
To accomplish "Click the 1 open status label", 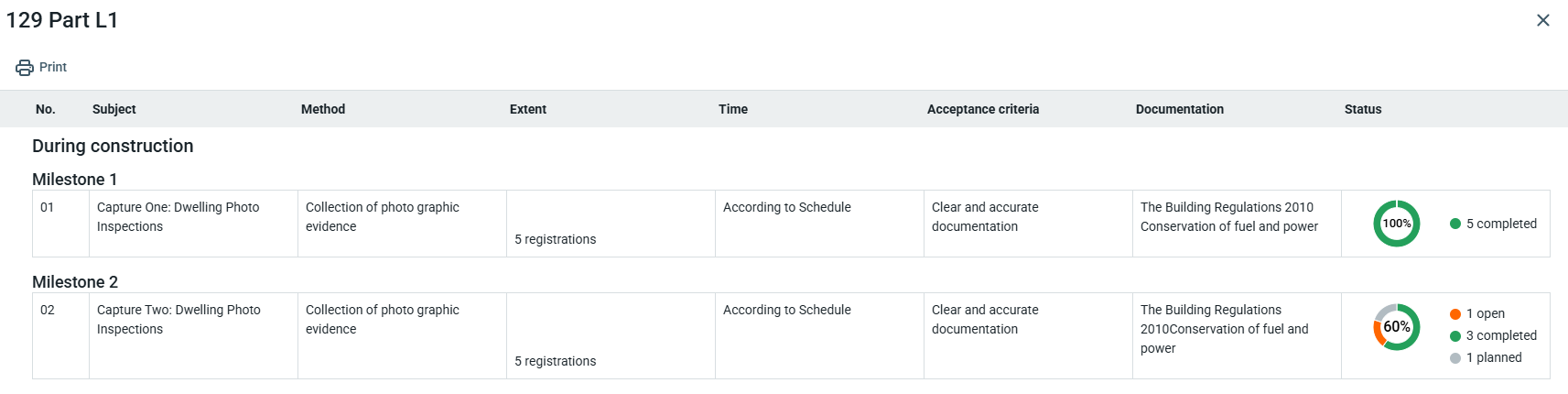I will [x=1485, y=314].
